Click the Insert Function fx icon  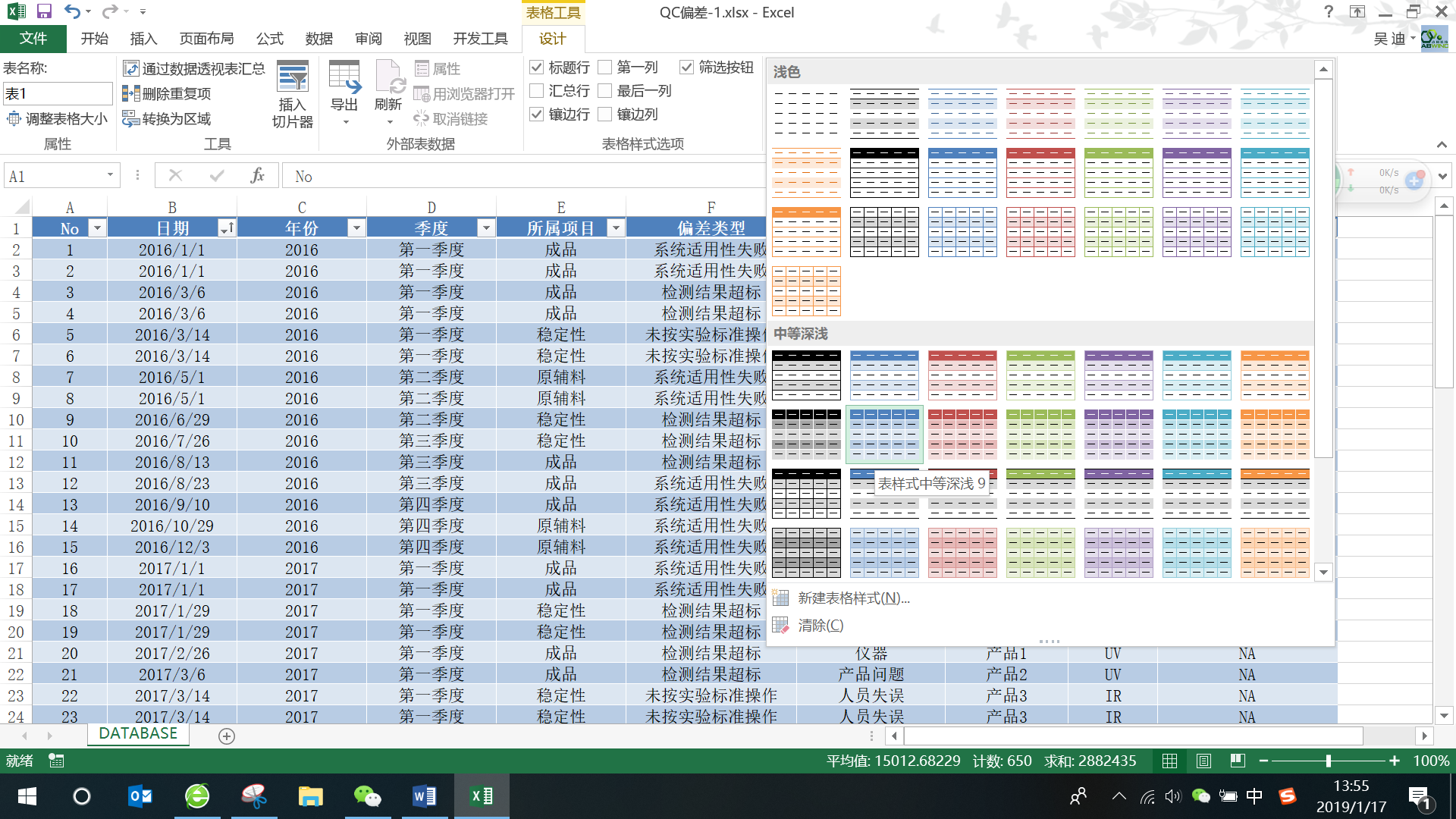257,176
